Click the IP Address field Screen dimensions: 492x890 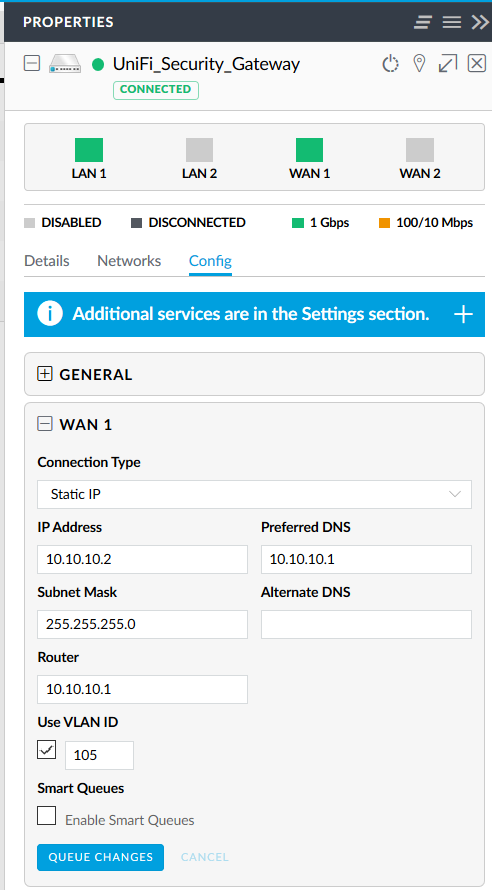(x=142, y=560)
